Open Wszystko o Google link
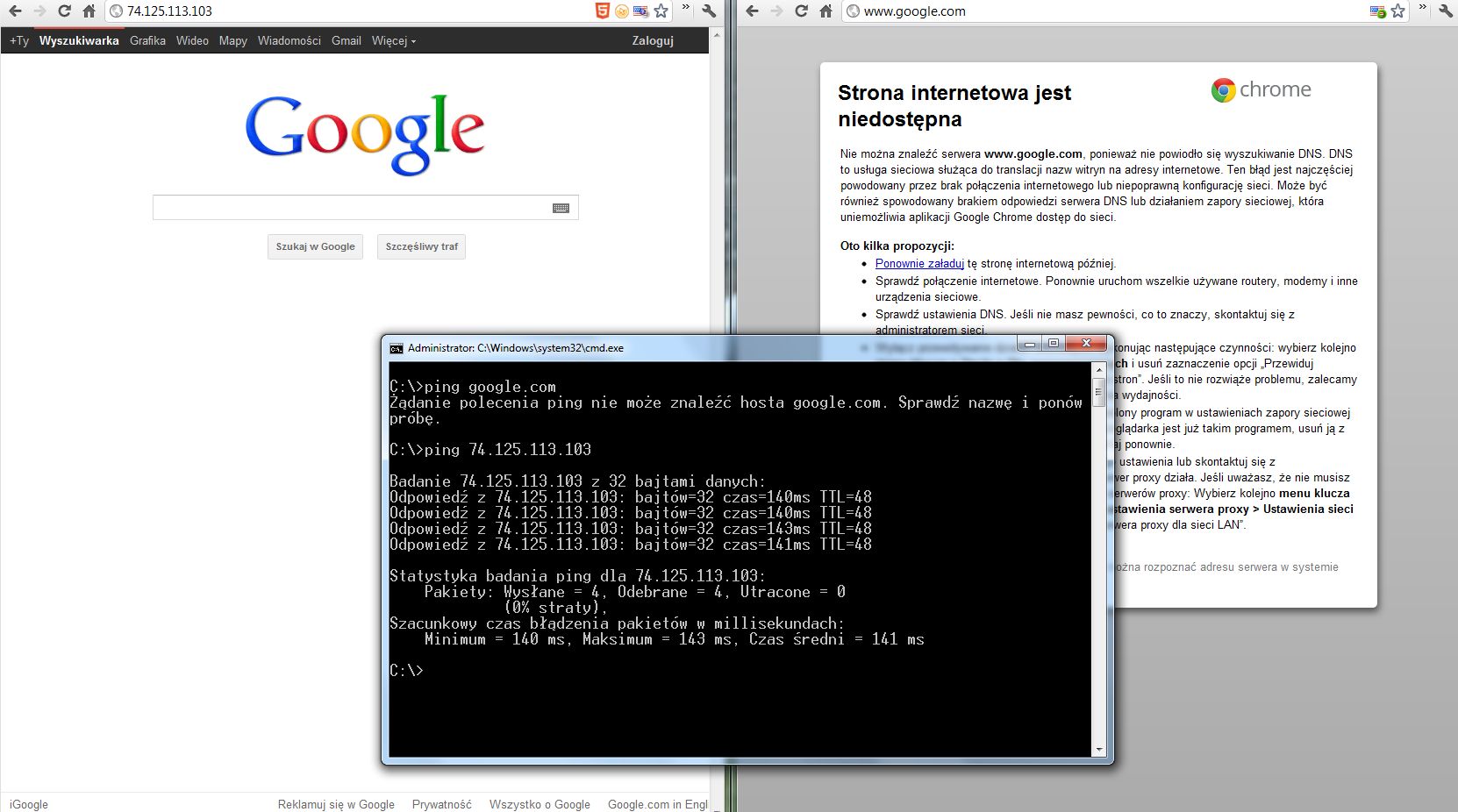The image size is (1458, 812). coord(540,804)
